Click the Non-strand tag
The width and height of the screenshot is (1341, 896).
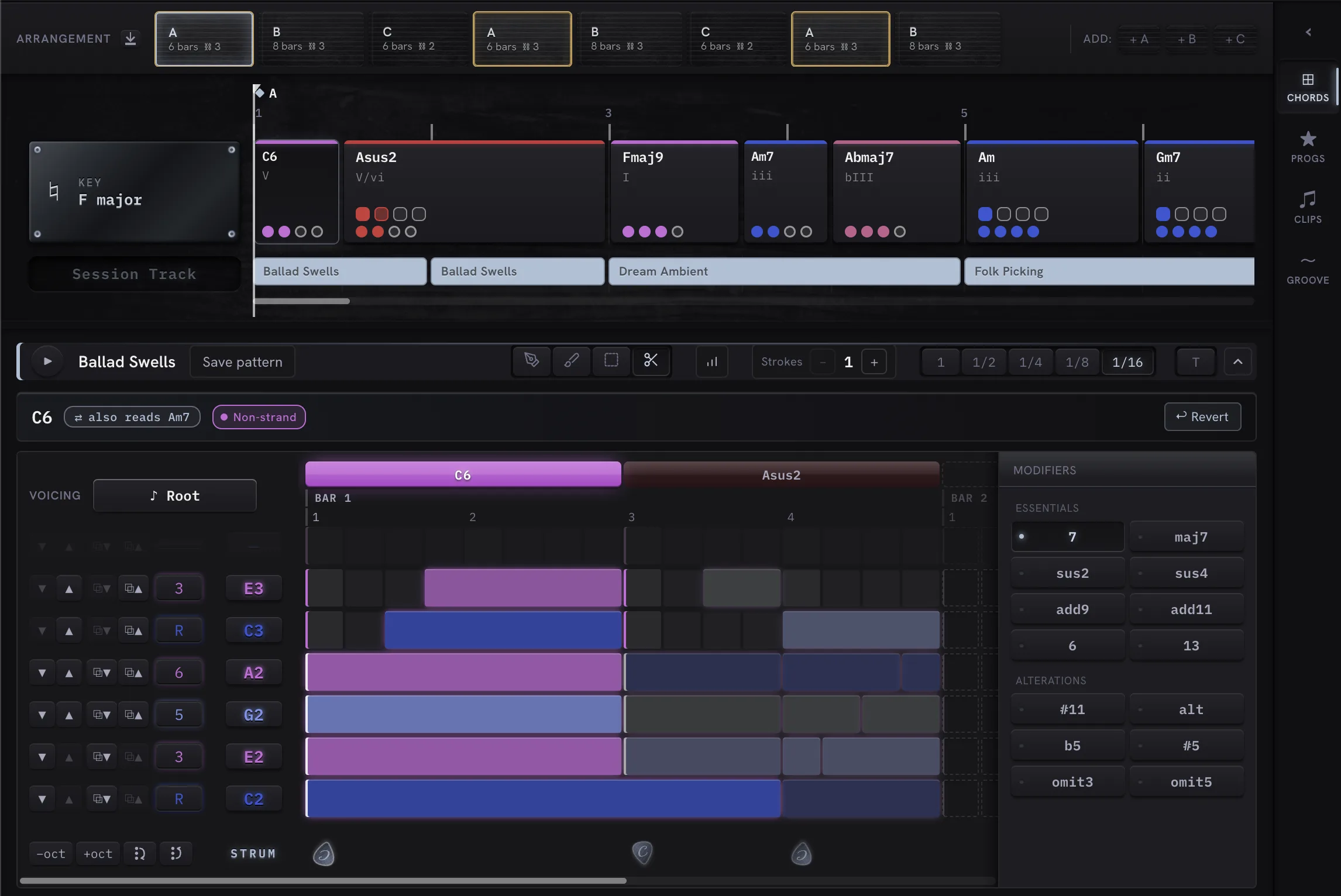pos(259,417)
